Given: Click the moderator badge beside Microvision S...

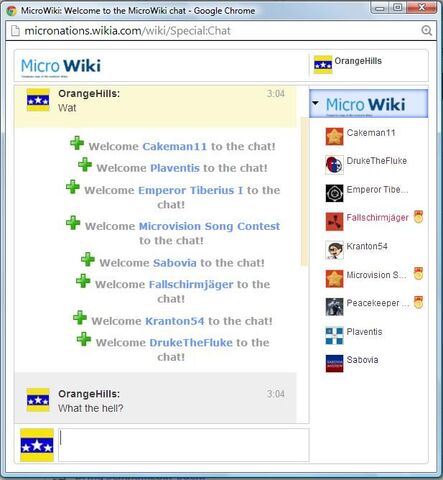Looking at the screenshot, I should [418, 274].
